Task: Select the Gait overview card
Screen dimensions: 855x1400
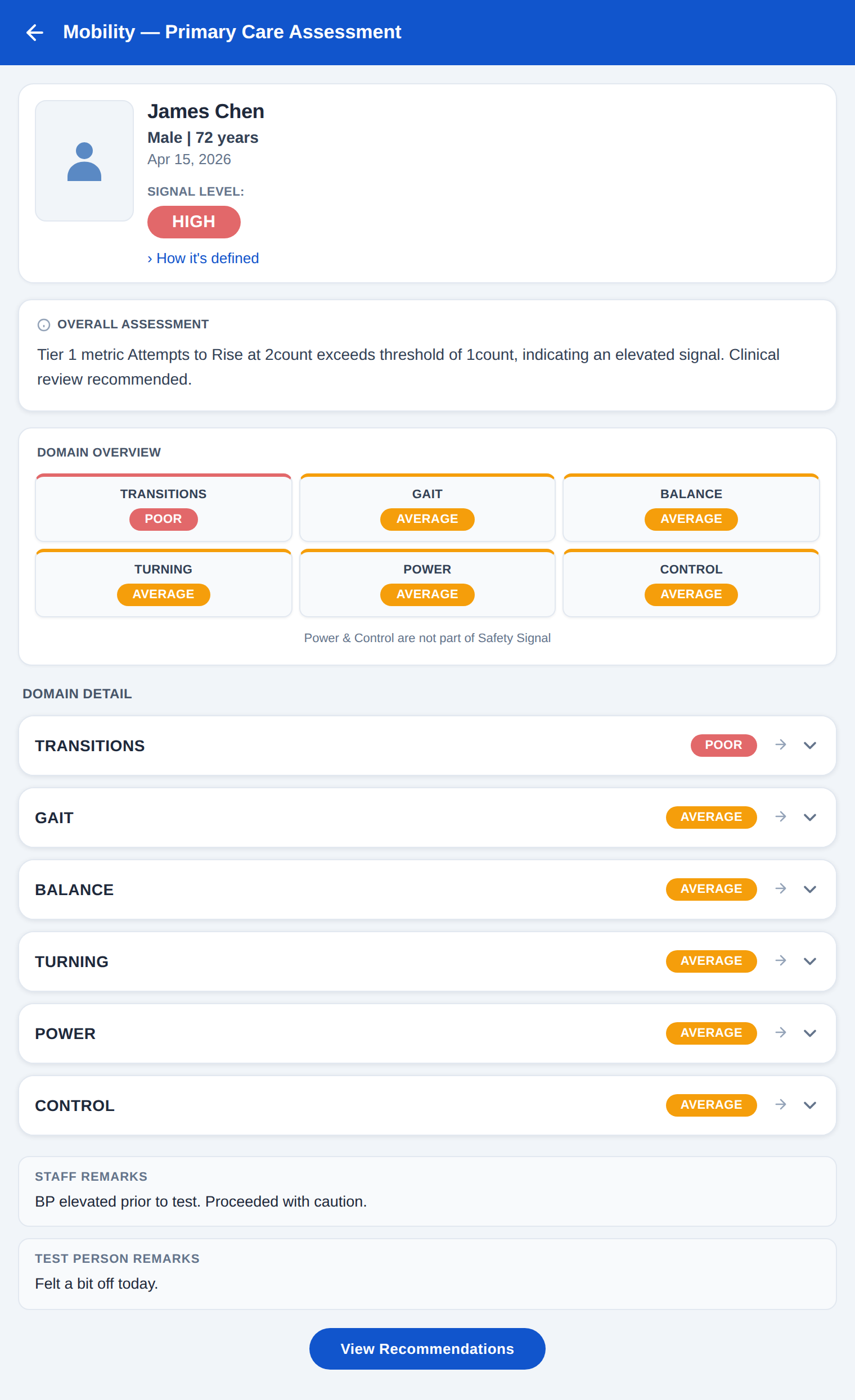Action: click(427, 507)
